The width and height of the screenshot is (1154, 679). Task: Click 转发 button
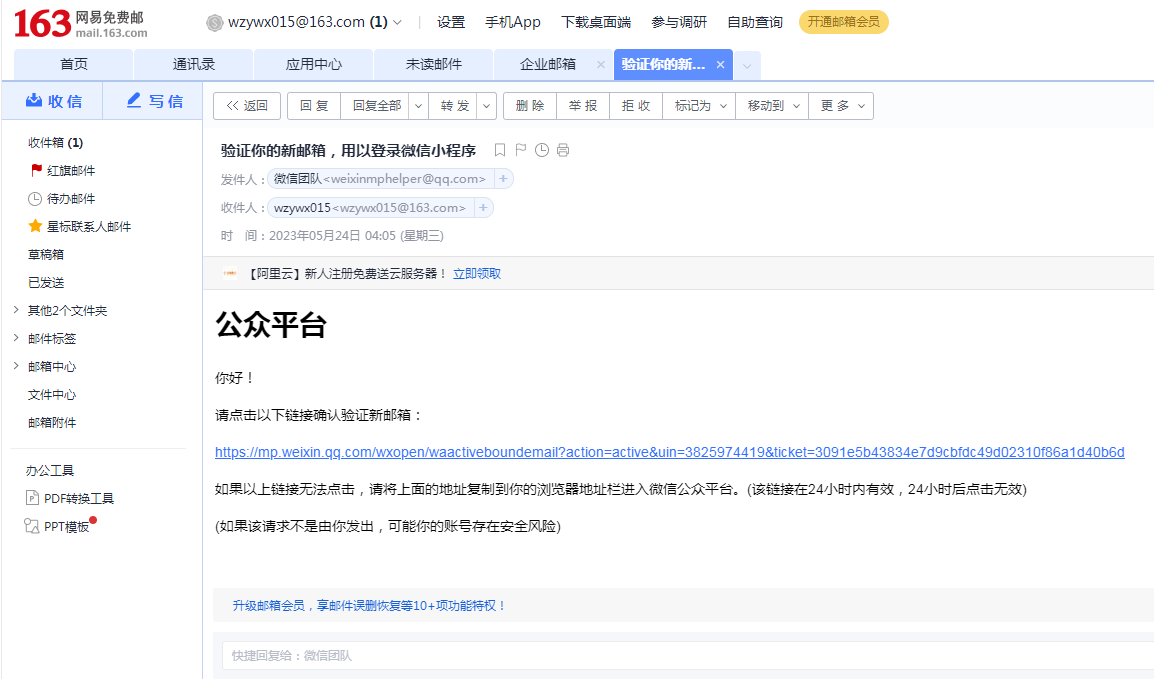point(453,106)
